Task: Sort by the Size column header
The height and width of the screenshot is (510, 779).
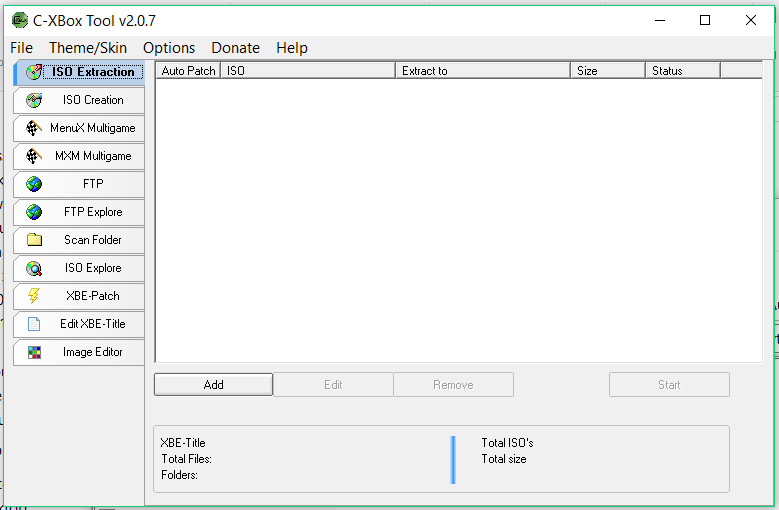Action: (x=607, y=71)
